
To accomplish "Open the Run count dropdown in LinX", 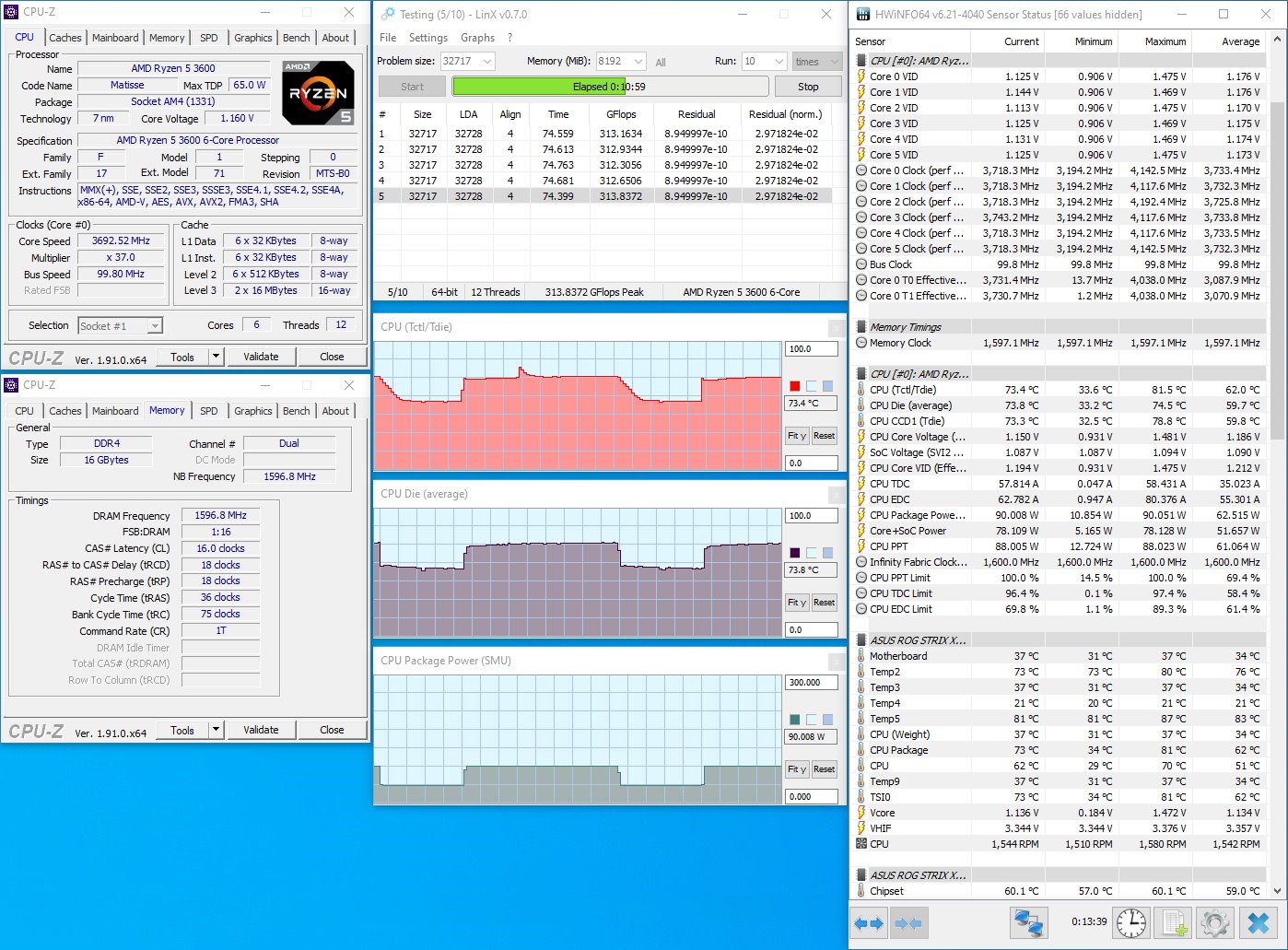I will (x=777, y=62).
